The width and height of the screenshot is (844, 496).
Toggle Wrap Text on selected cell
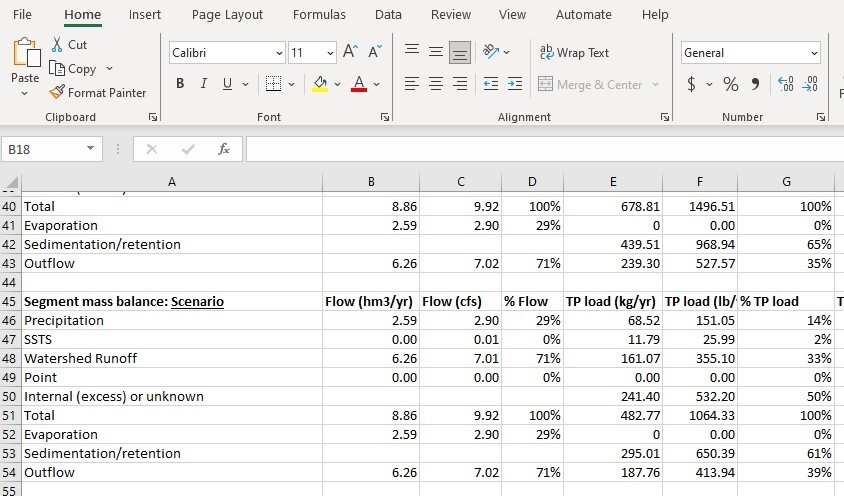tap(574, 53)
